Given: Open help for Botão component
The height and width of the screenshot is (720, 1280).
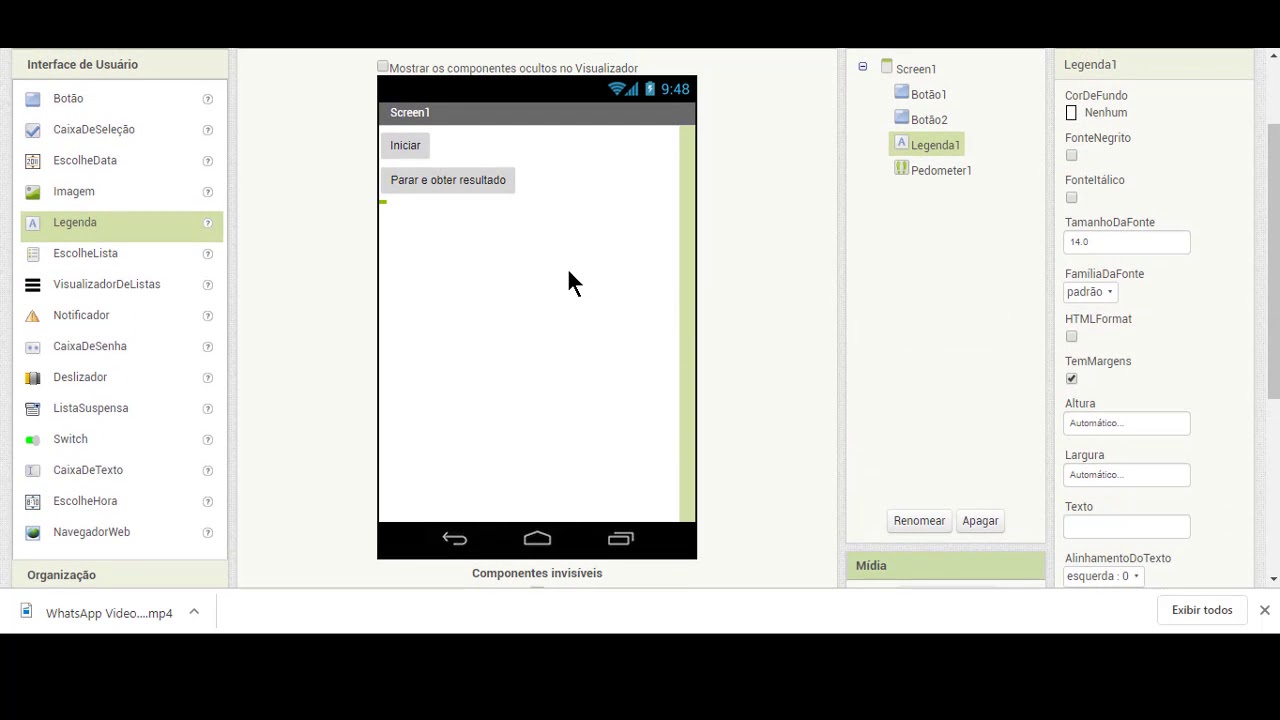Looking at the screenshot, I should coord(208,99).
